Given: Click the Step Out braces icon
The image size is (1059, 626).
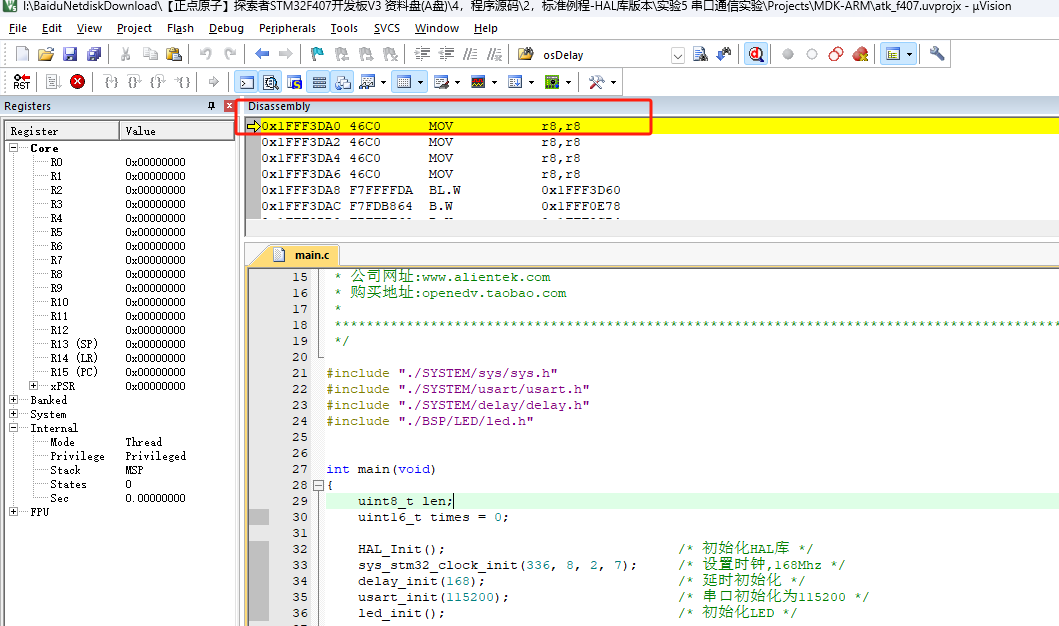Looking at the screenshot, I should pos(158,82).
